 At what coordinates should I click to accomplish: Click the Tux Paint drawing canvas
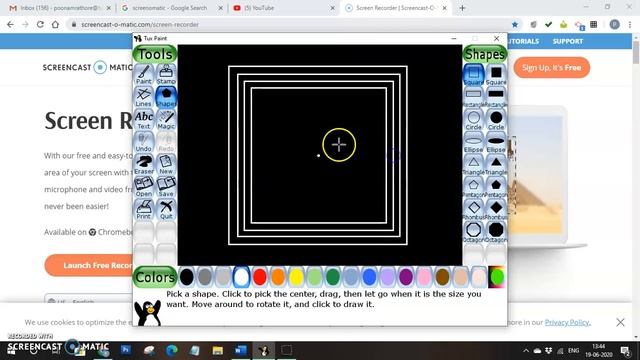point(320,155)
